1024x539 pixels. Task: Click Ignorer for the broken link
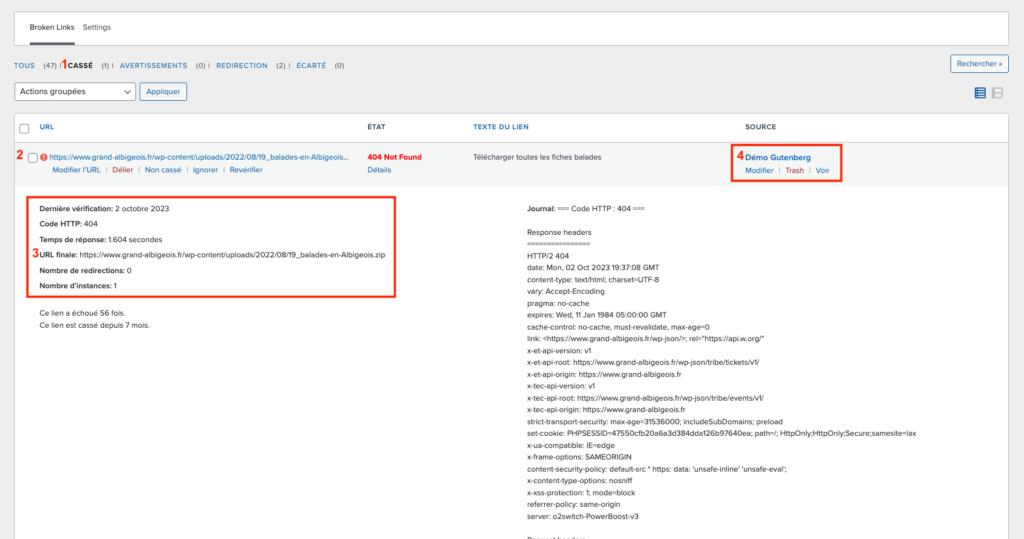(205, 170)
